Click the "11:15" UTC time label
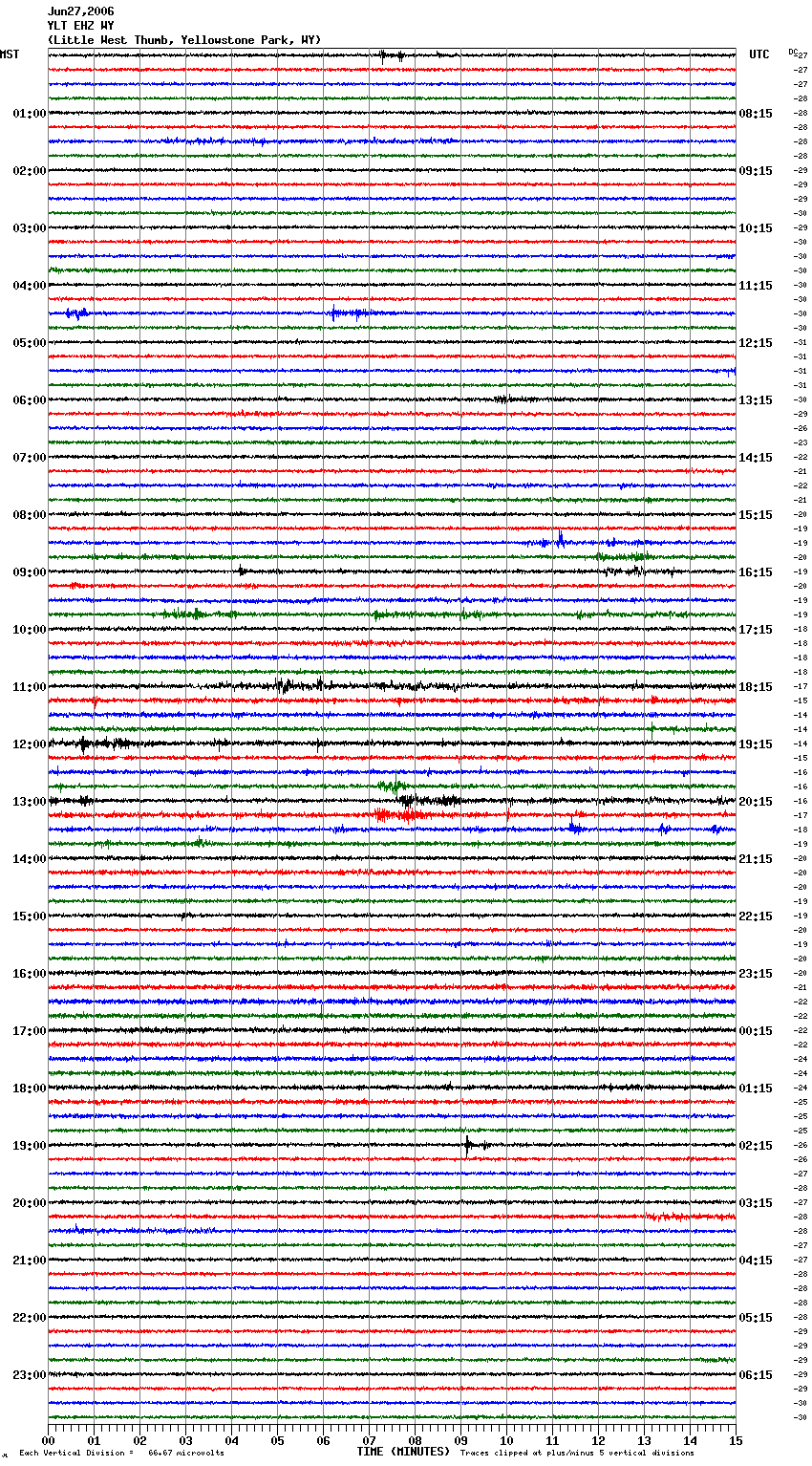Image resolution: width=812 pixels, height=1466 pixels. 756,286
